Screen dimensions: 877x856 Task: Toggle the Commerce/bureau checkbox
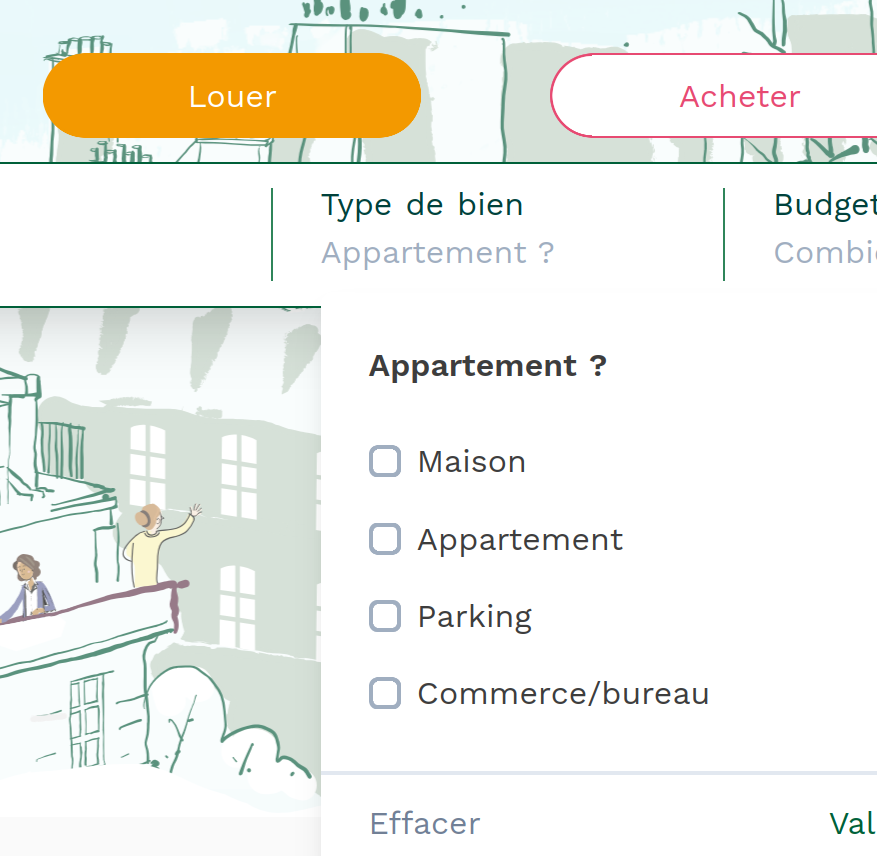pos(385,693)
